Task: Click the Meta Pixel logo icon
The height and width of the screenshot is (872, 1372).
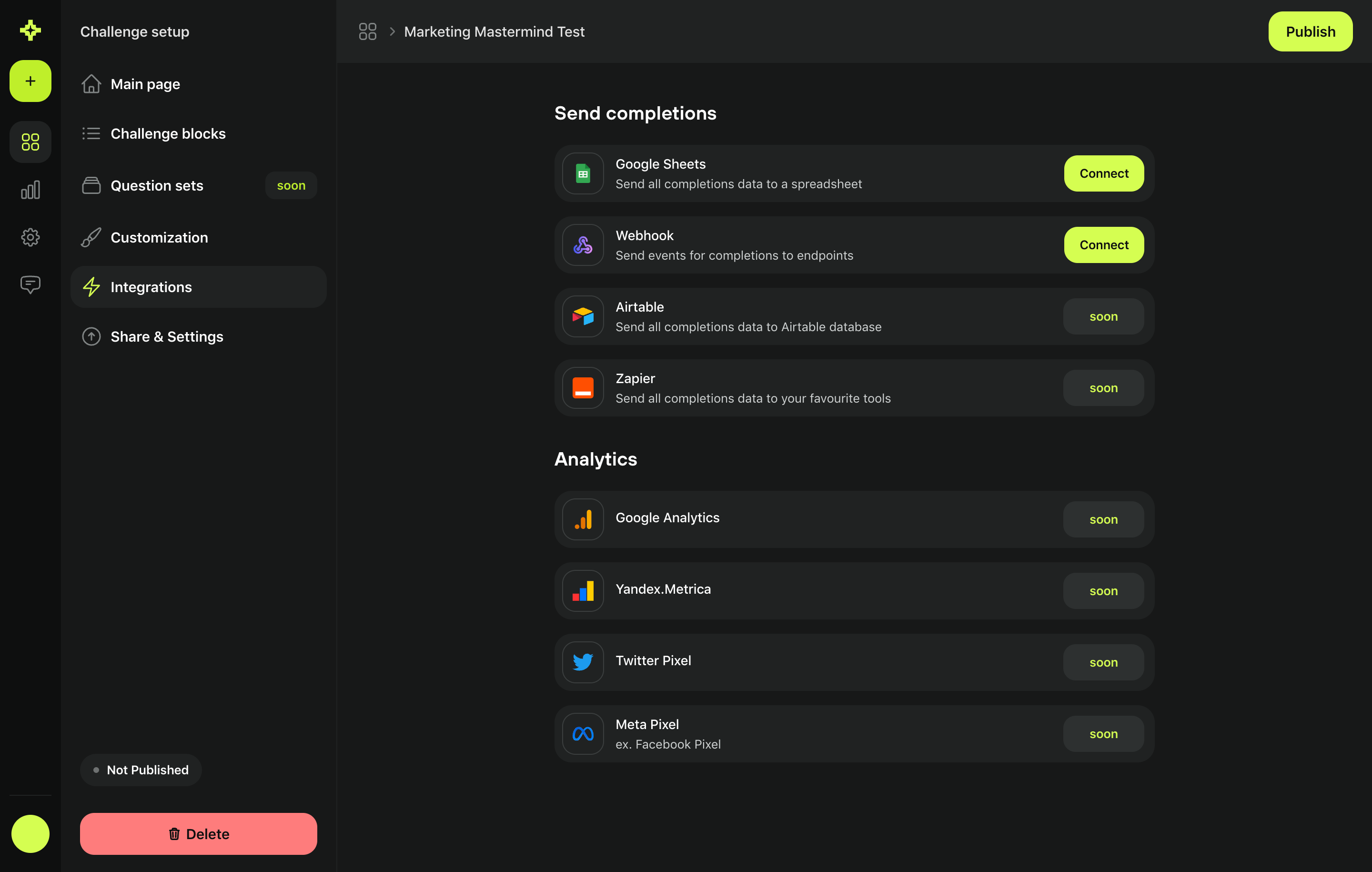Action: (583, 734)
